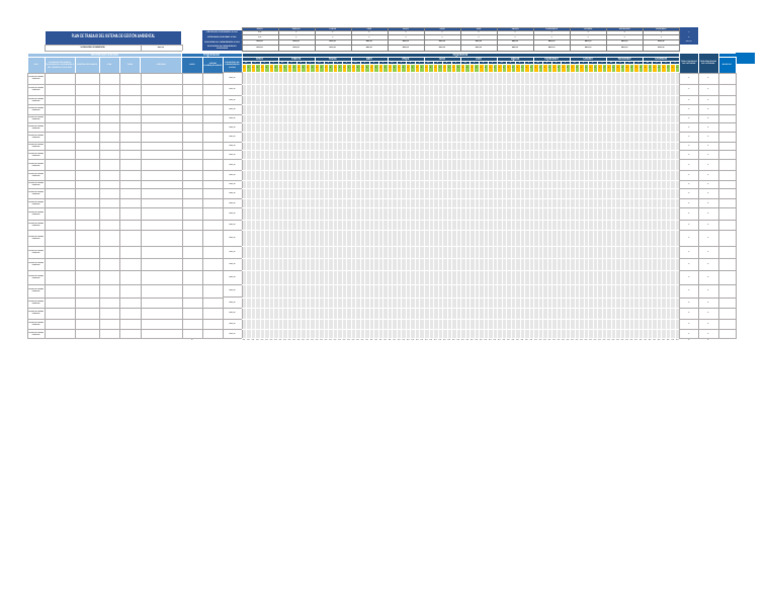768x594 pixels.
Task: Select the dark blue totals box ending the monthly summary table
Action: [x=689, y=36]
